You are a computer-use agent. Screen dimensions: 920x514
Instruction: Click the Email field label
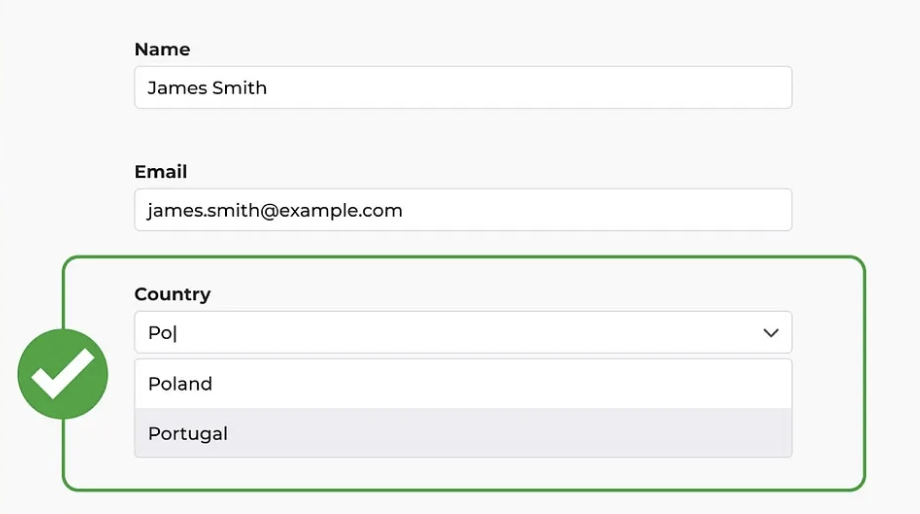pos(161,172)
